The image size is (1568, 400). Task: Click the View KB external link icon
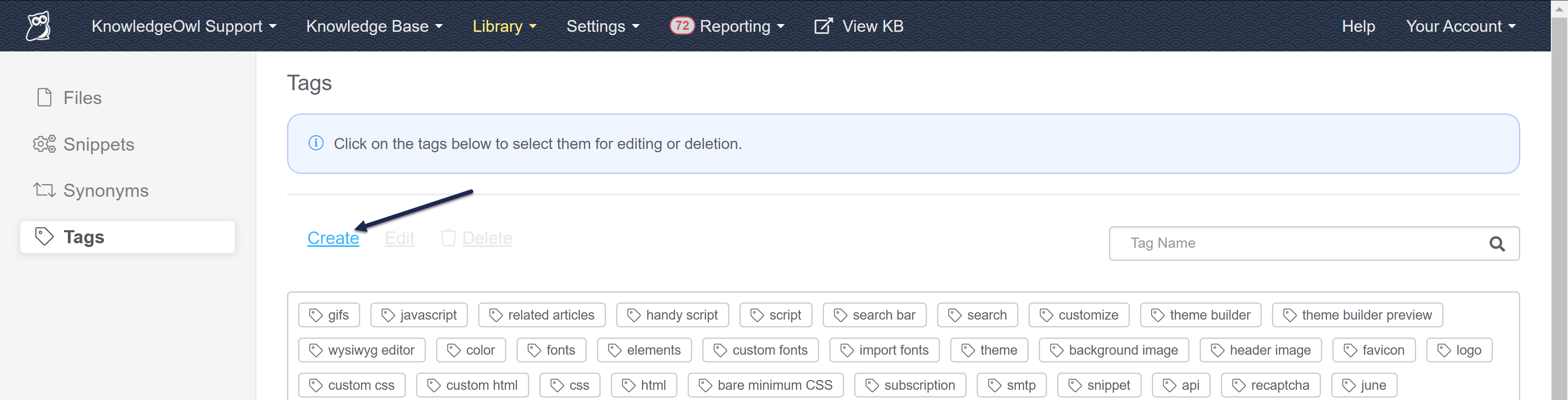tap(822, 26)
